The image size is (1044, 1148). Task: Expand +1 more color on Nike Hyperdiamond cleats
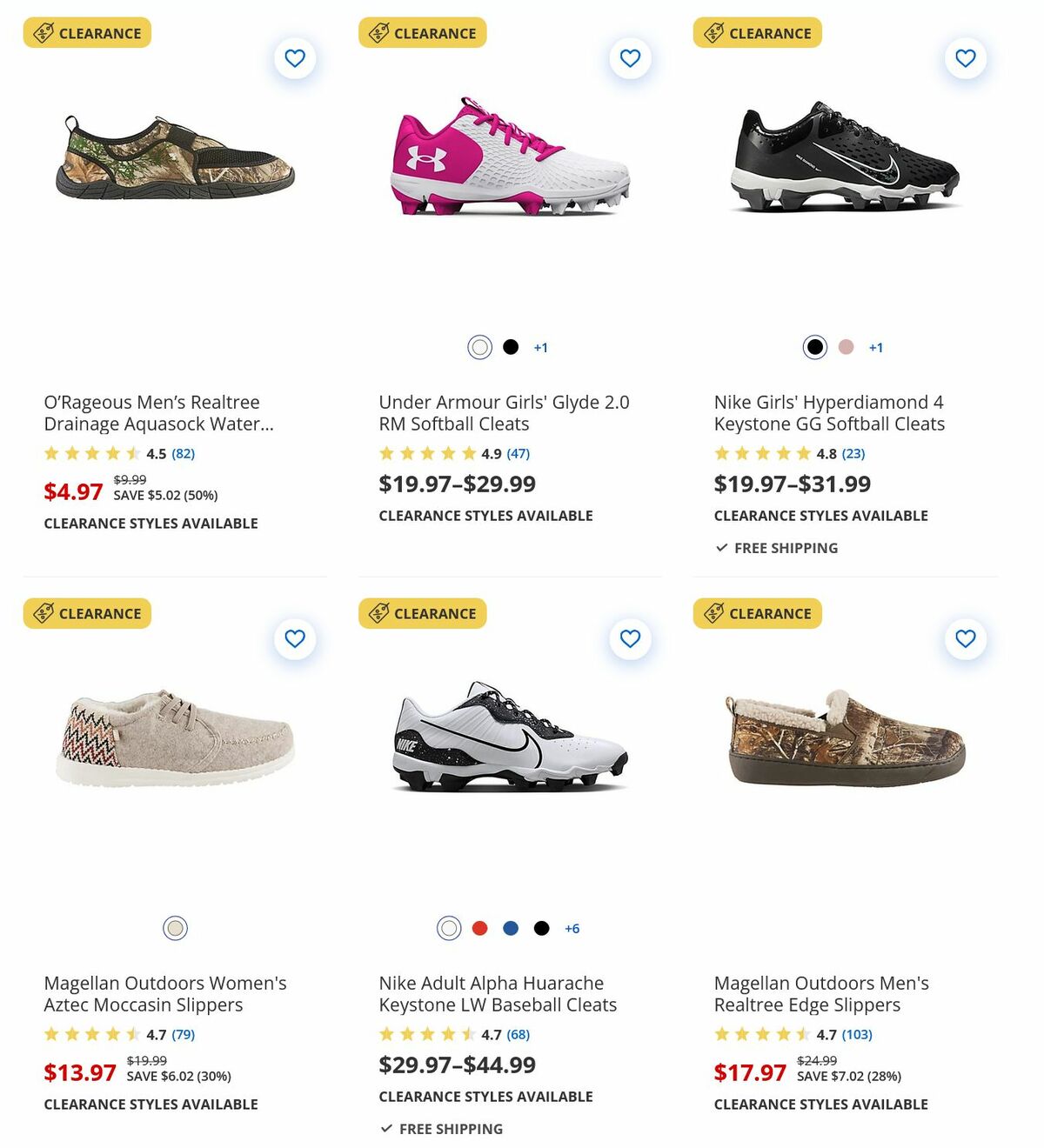click(876, 346)
